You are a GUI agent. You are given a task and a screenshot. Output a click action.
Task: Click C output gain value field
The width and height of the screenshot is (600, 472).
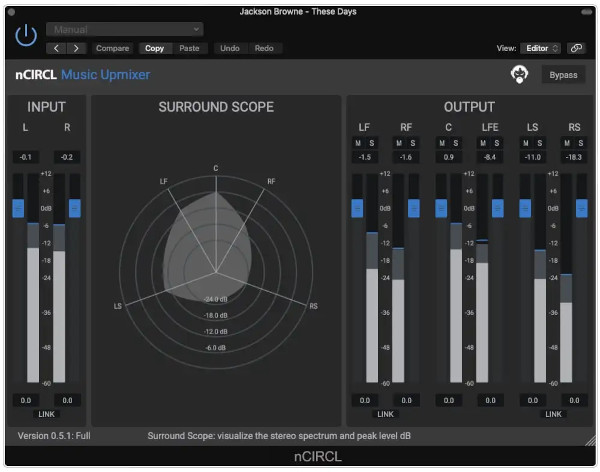(x=448, y=400)
